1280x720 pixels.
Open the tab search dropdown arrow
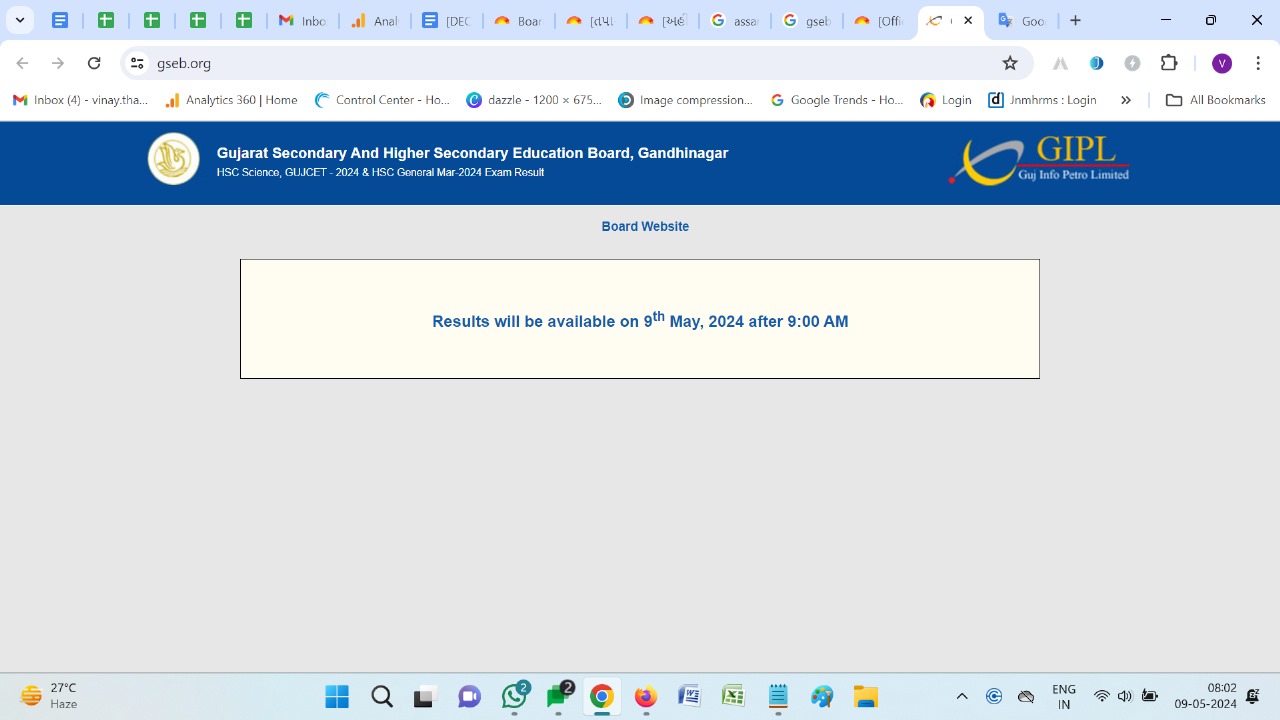(x=19, y=19)
